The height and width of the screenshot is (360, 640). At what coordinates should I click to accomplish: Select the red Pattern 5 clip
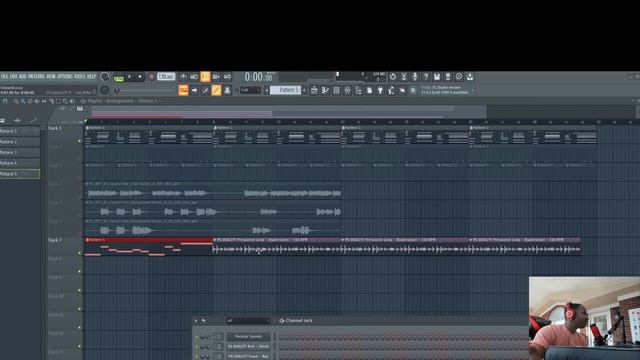point(149,247)
